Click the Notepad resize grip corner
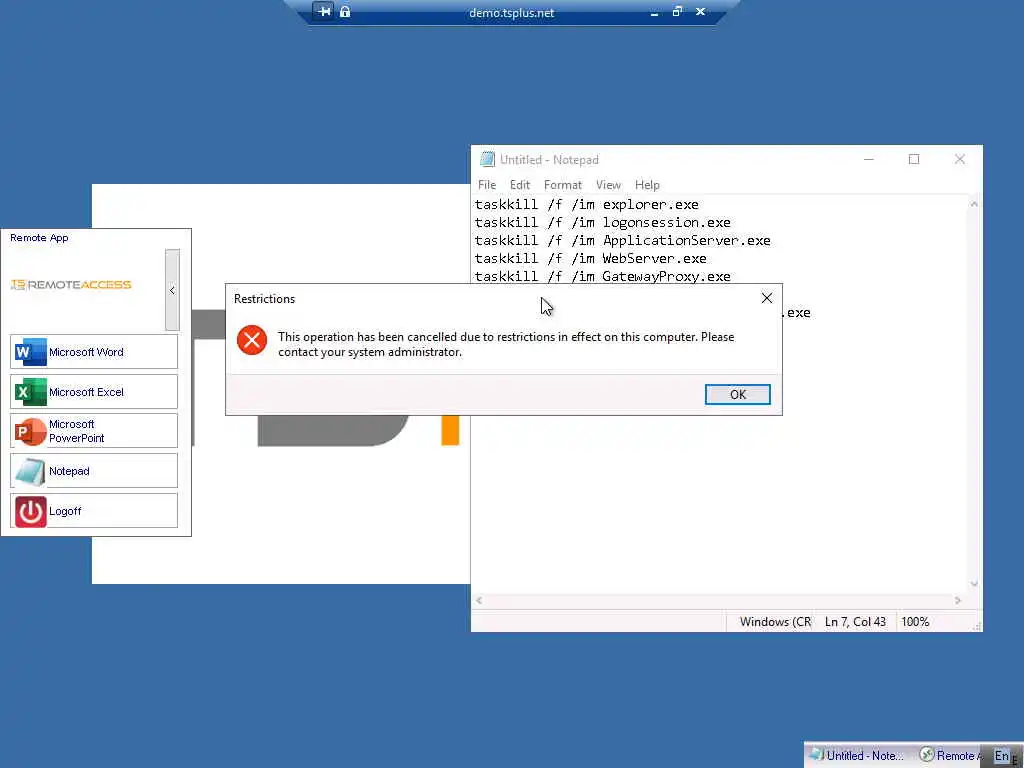Viewport: 1024px width, 768px height. point(976,626)
